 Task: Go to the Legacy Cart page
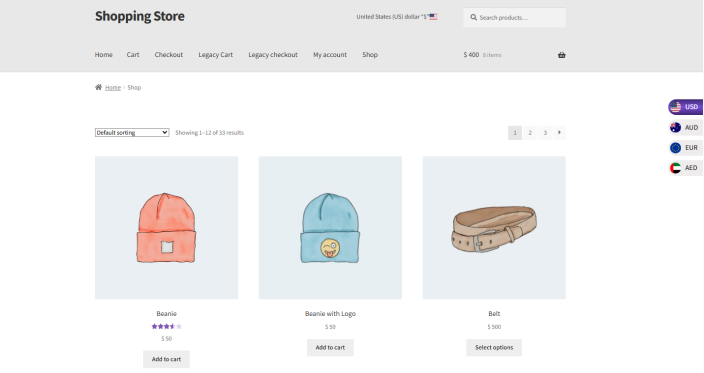click(216, 55)
